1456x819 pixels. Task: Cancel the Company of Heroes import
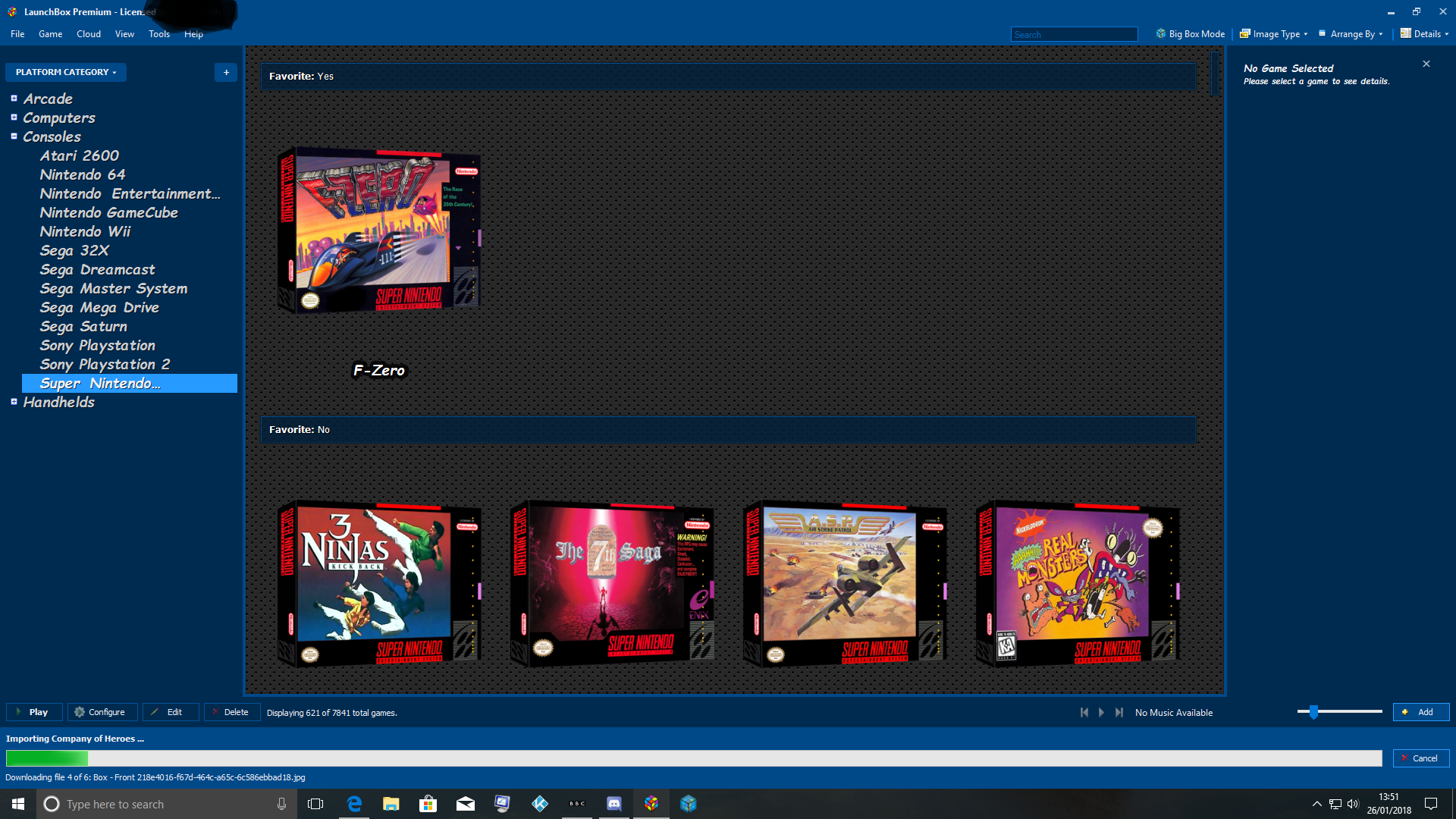click(x=1421, y=758)
